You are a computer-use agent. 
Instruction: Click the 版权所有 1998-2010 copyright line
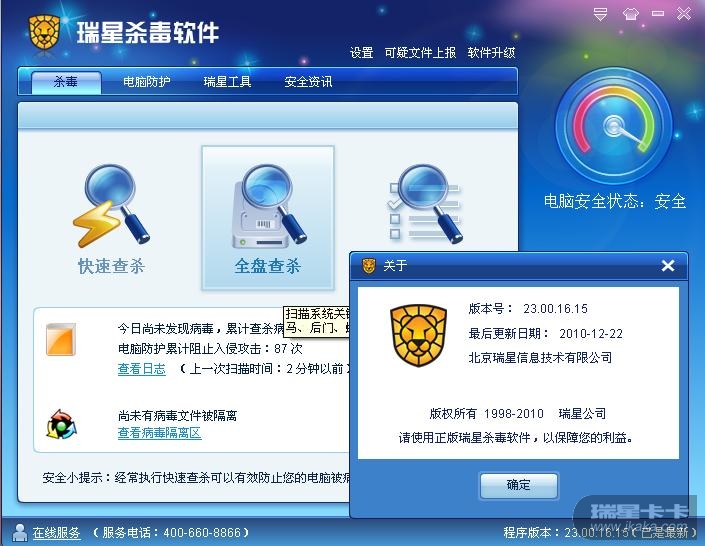(x=518, y=413)
